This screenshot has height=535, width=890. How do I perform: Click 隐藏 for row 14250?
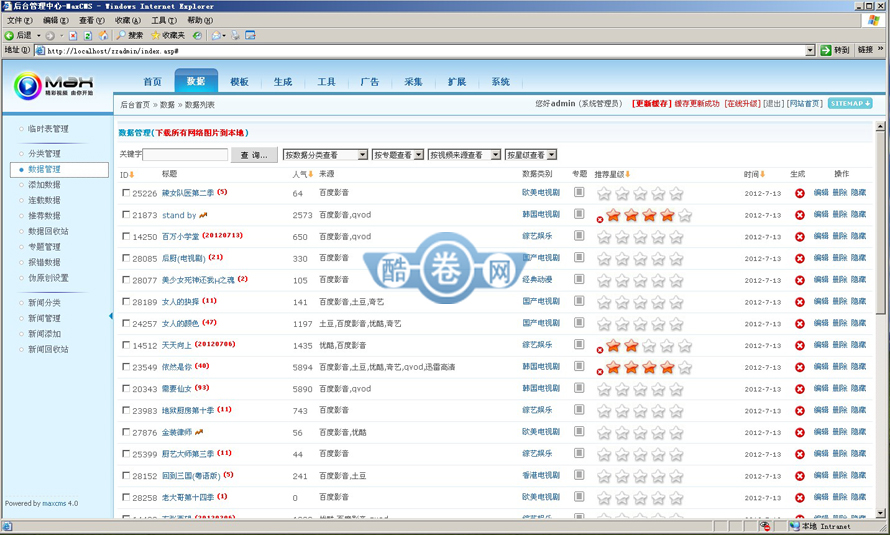coord(858,235)
